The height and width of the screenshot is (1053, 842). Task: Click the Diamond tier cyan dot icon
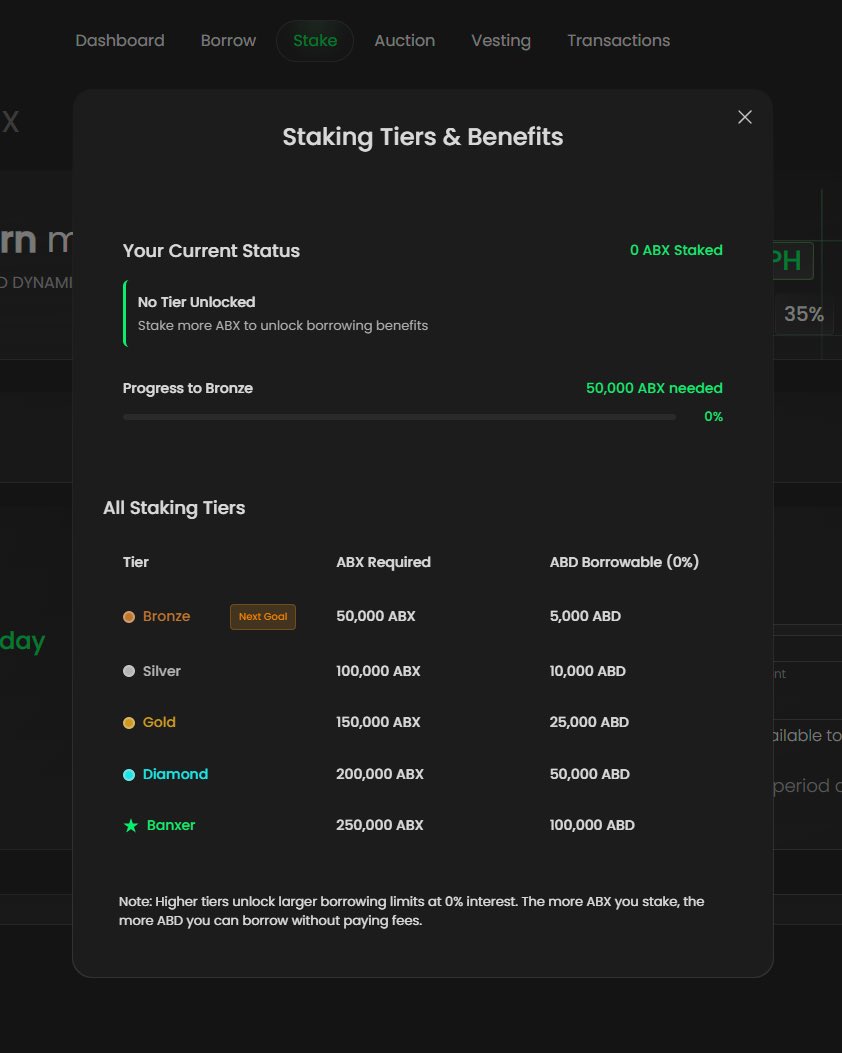click(x=129, y=774)
